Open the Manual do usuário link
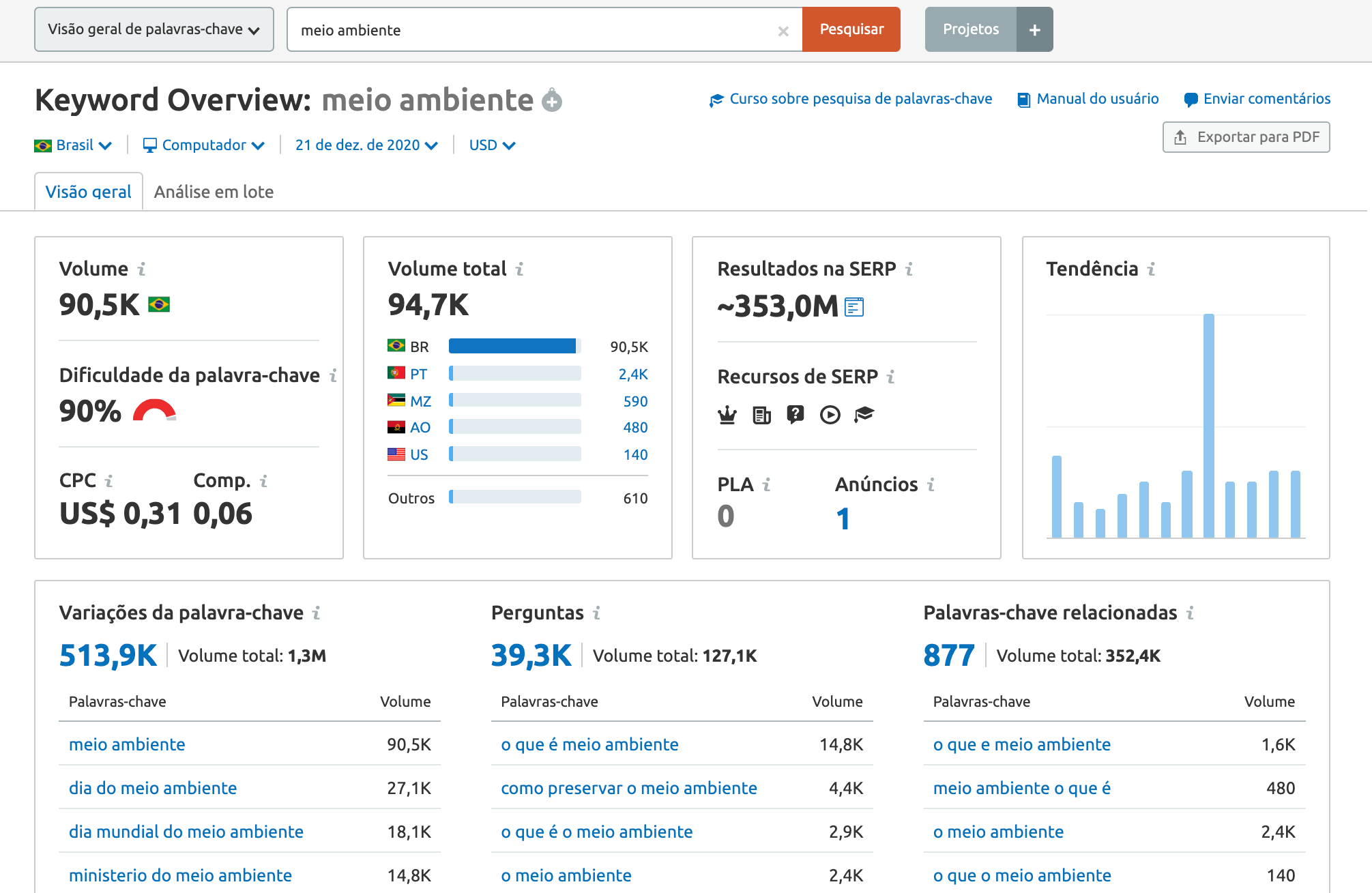Image resolution: width=1372 pixels, height=893 pixels. click(x=1088, y=99)
